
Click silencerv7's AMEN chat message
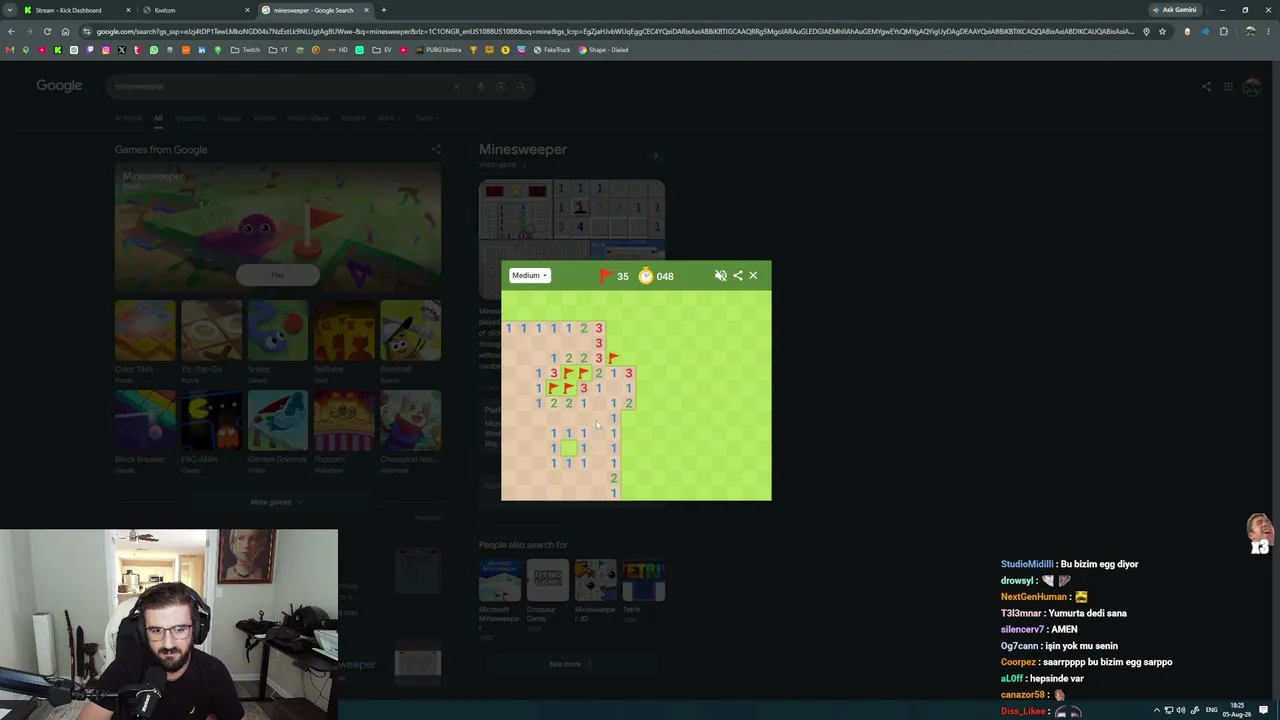click(1064, 630)
